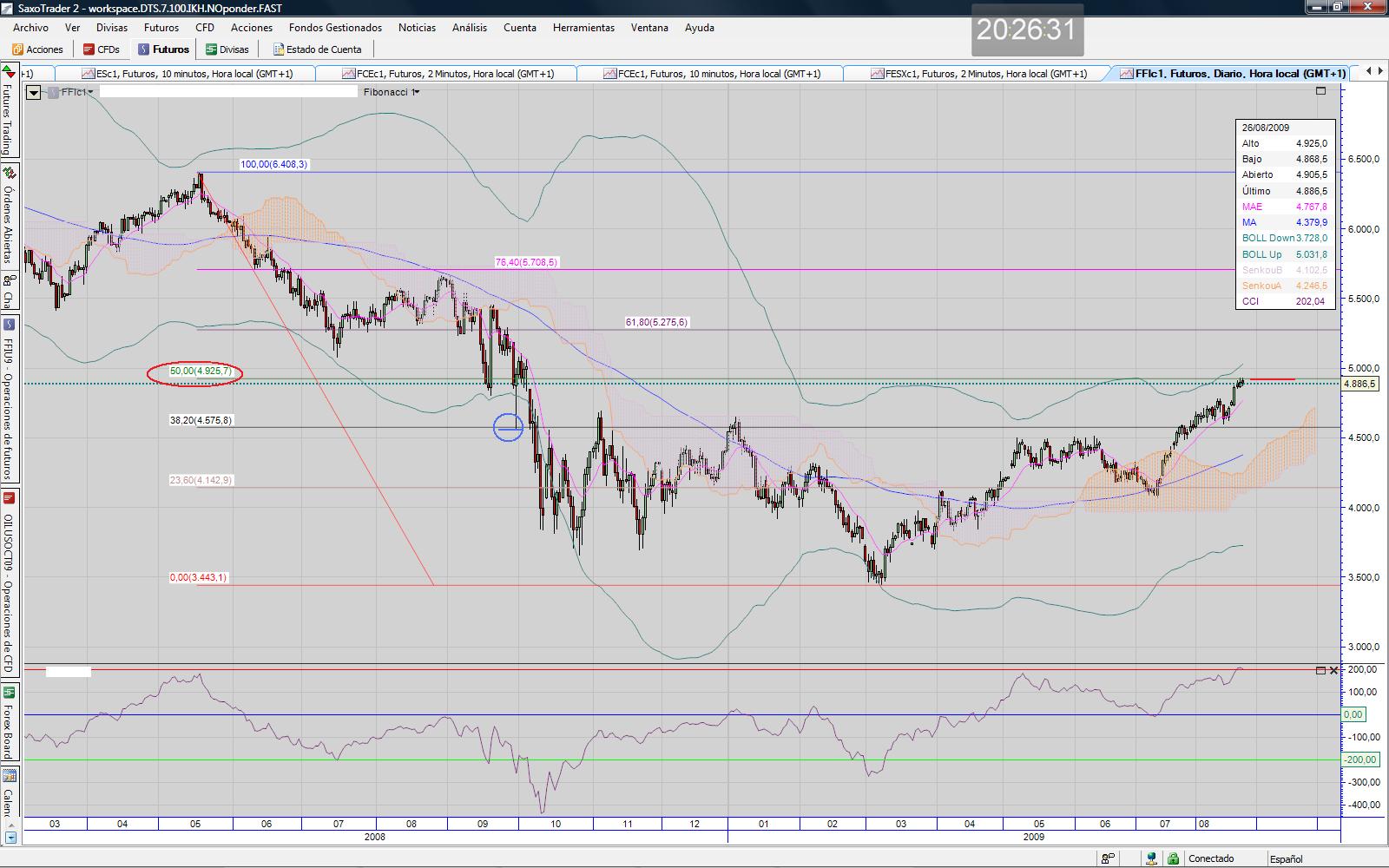Click the chat support icon in status bar
Viewport: 1389px width, 868px height.
coord(1109,858)
